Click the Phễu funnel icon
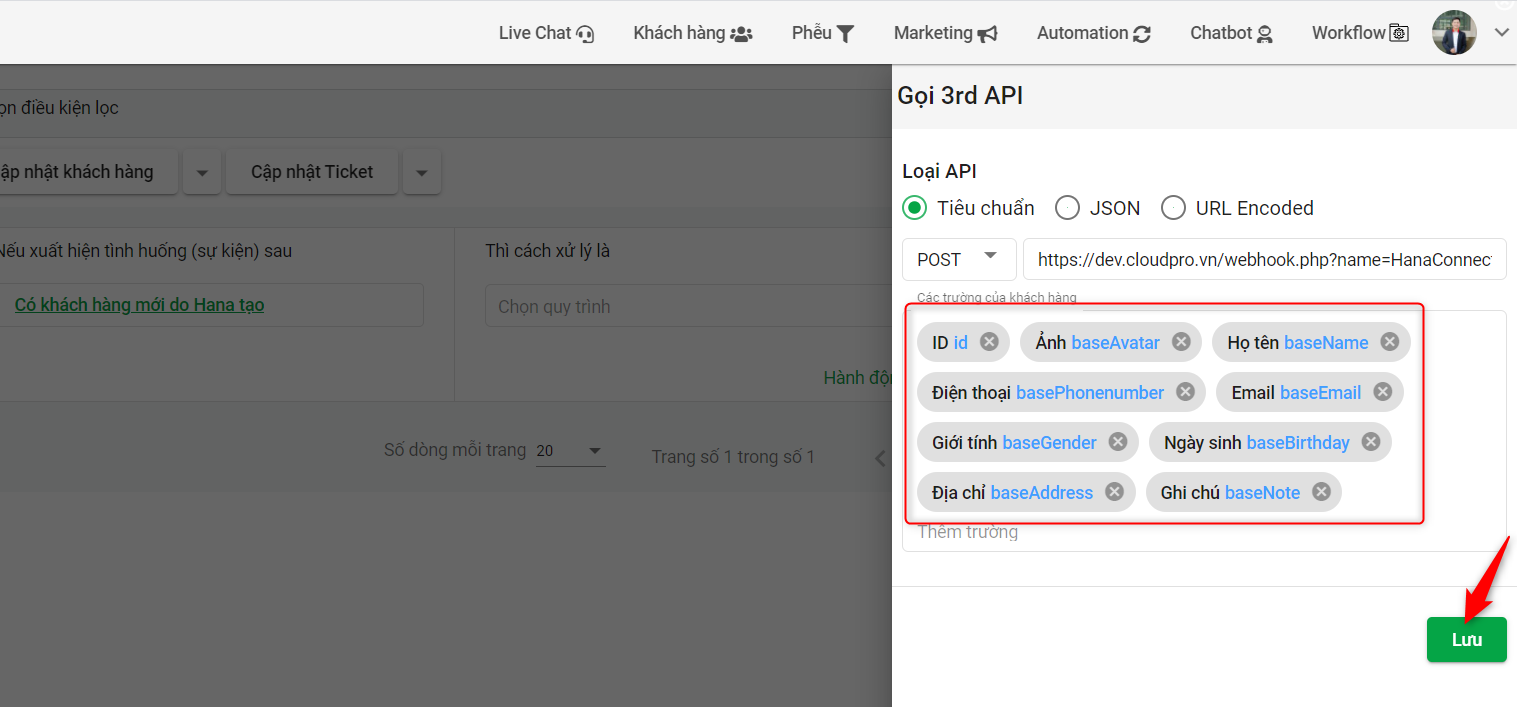Viewport: 1517px width, 707px height. [x=845, y=34]
